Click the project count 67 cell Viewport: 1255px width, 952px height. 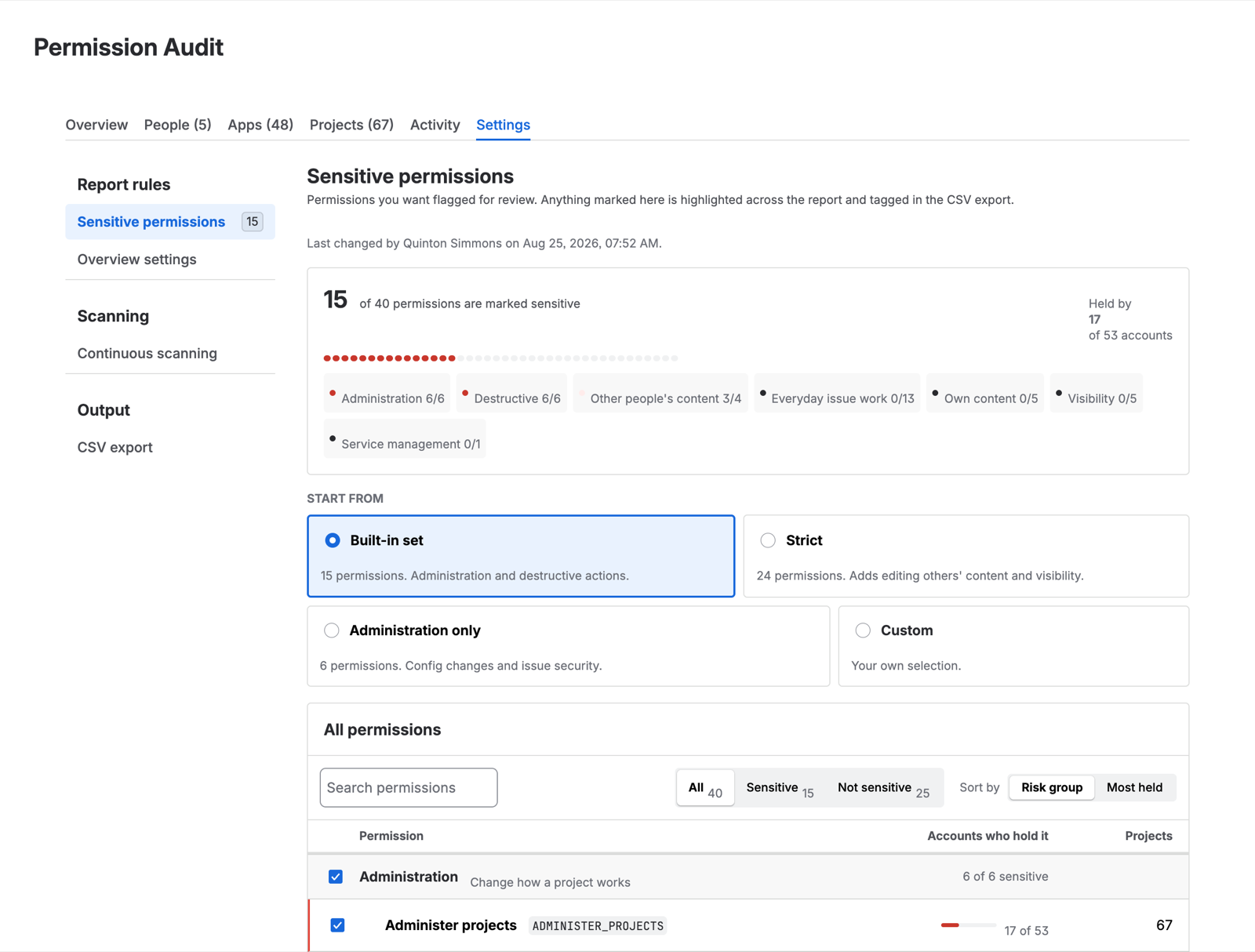[x=1164, y=925]
